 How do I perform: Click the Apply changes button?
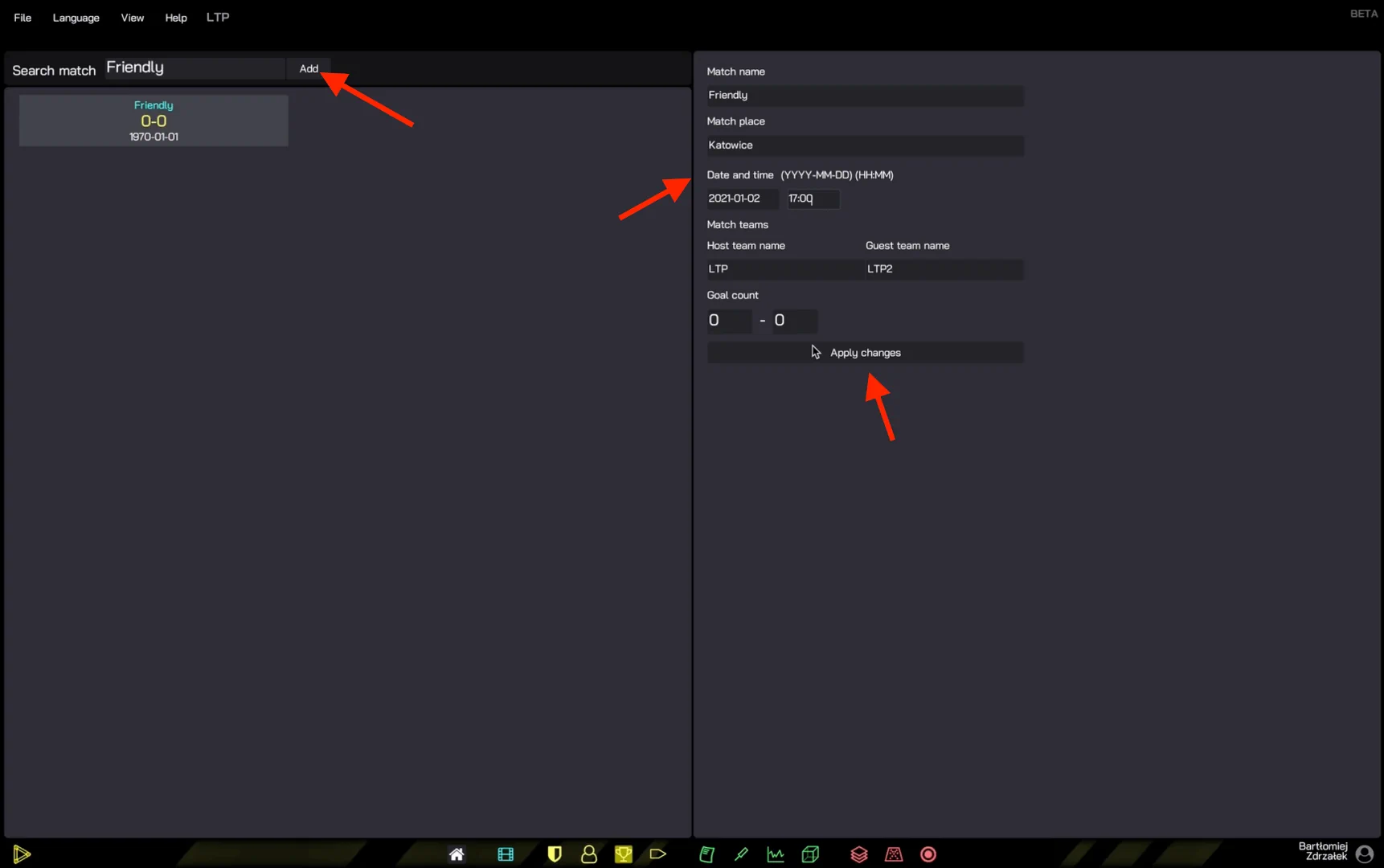click(865, 353)
